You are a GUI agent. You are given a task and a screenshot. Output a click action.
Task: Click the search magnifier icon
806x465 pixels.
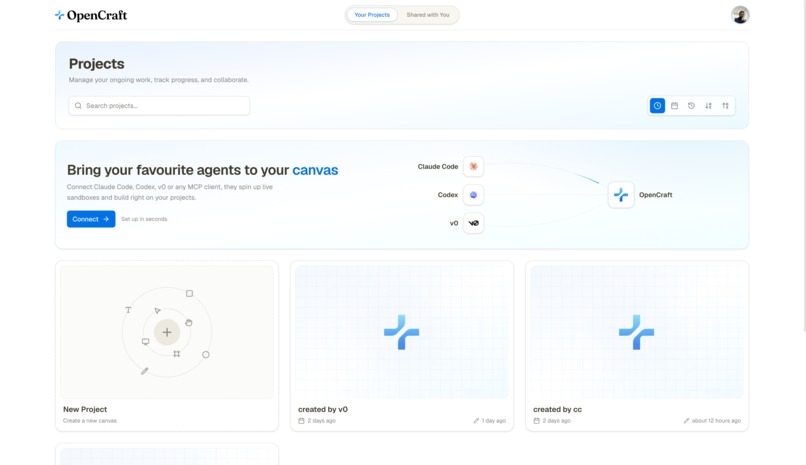(x=78, y=106)
